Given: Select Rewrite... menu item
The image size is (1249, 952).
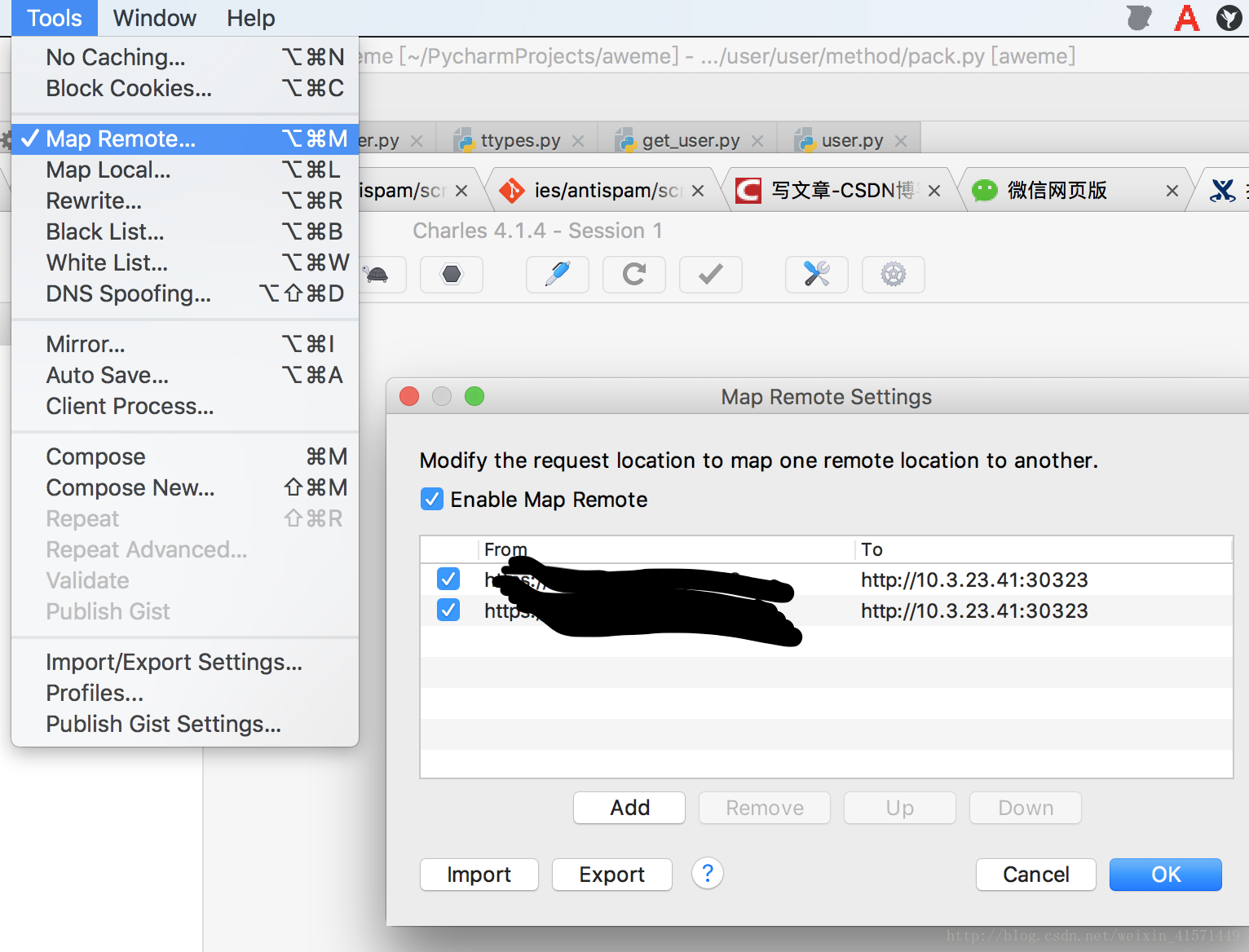Looking at the screenshot, I should click(185, 201).
